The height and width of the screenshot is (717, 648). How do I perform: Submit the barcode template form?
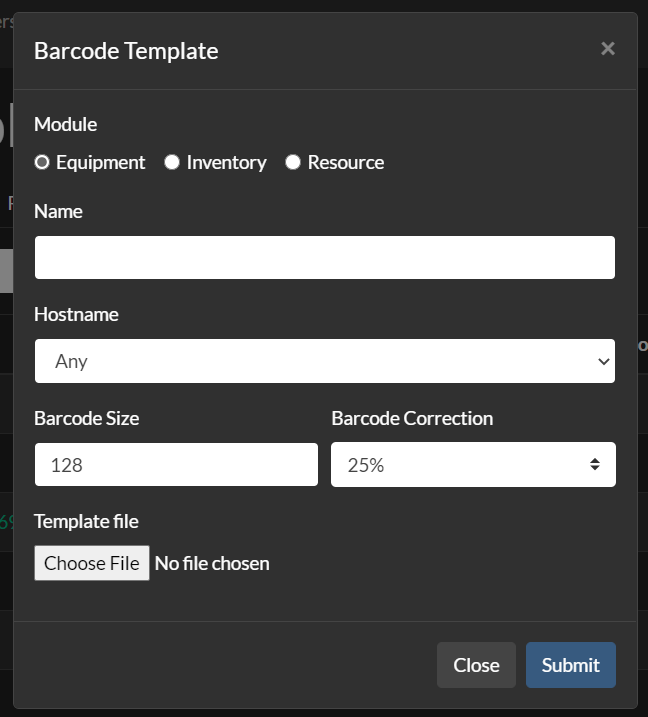571,665
